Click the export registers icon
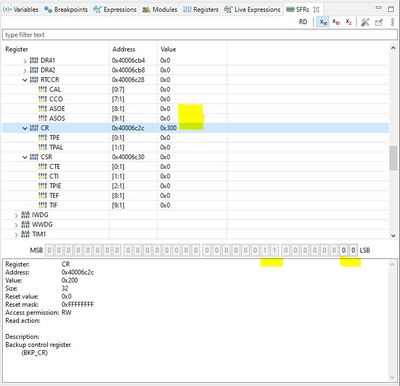400x386 pixels. (x=379, y=22)
